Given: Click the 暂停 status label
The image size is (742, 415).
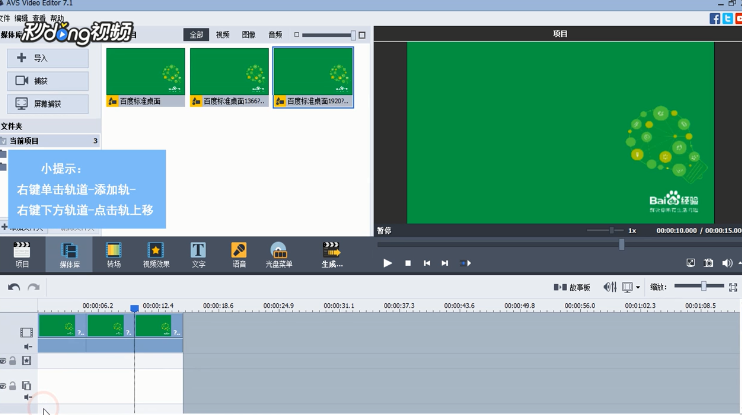Looking at the screenshot, I should 384,230.
